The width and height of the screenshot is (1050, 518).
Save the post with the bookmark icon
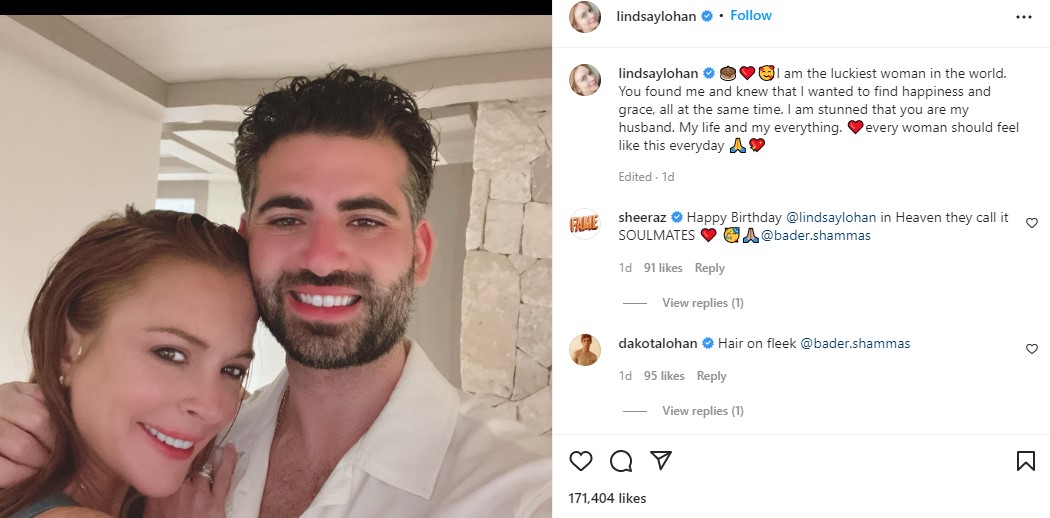point(1025,460)
